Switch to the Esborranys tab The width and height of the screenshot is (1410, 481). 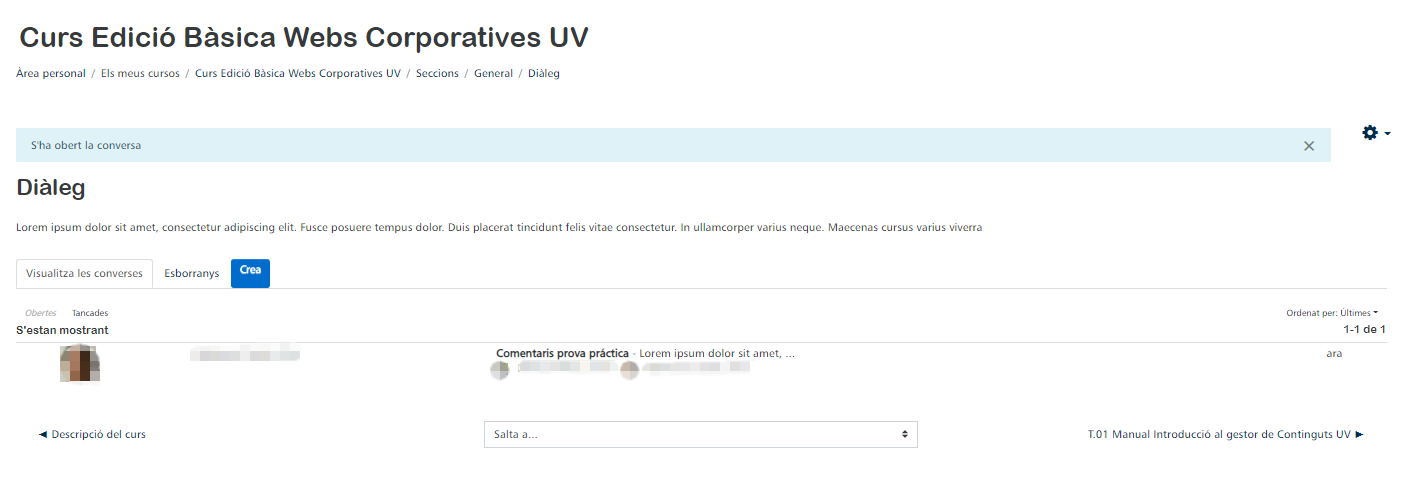pos(192,274)
